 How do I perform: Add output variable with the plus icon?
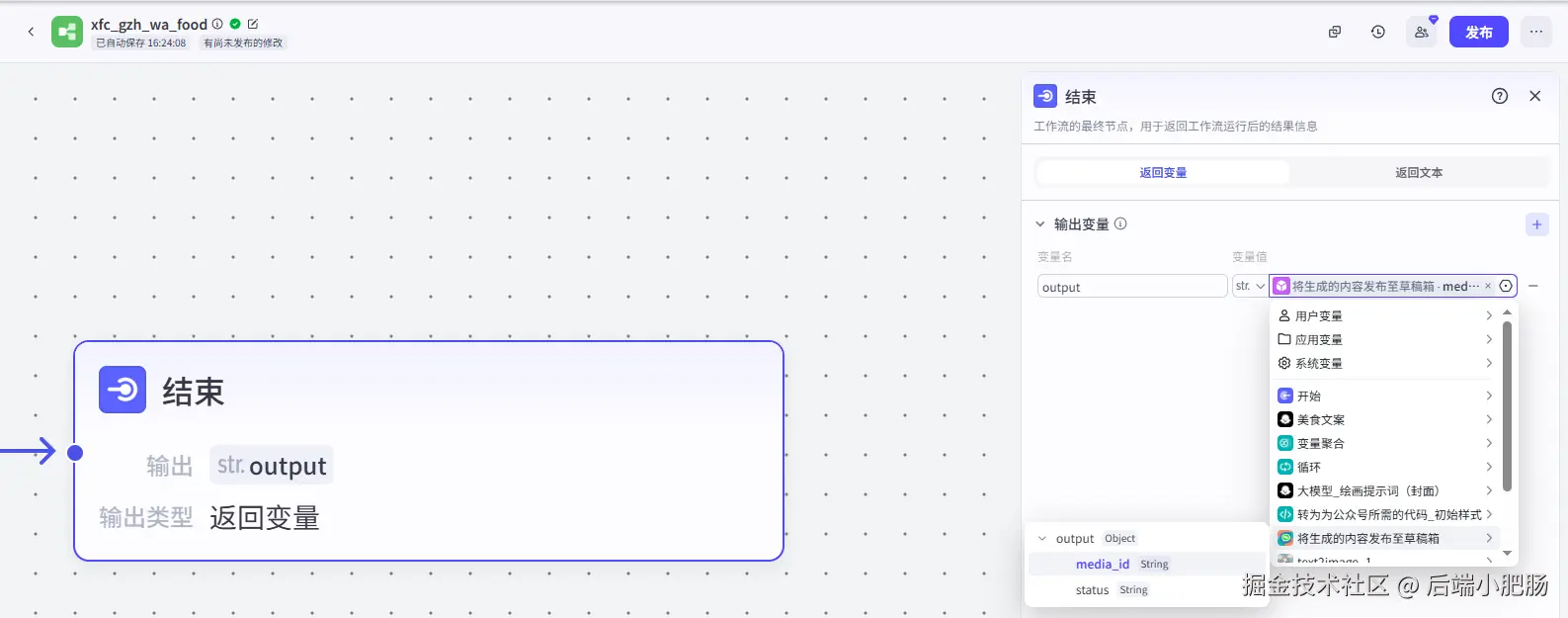1536,224
